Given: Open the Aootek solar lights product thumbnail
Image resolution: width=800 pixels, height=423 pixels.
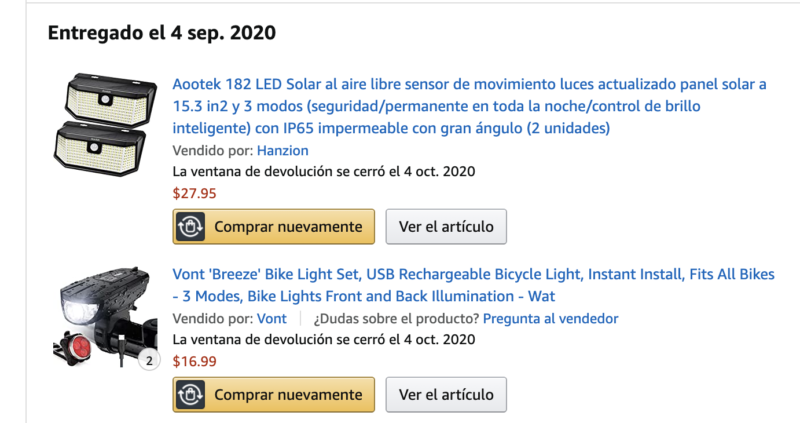Looking at the screenshot, I should tap(106, 125).
